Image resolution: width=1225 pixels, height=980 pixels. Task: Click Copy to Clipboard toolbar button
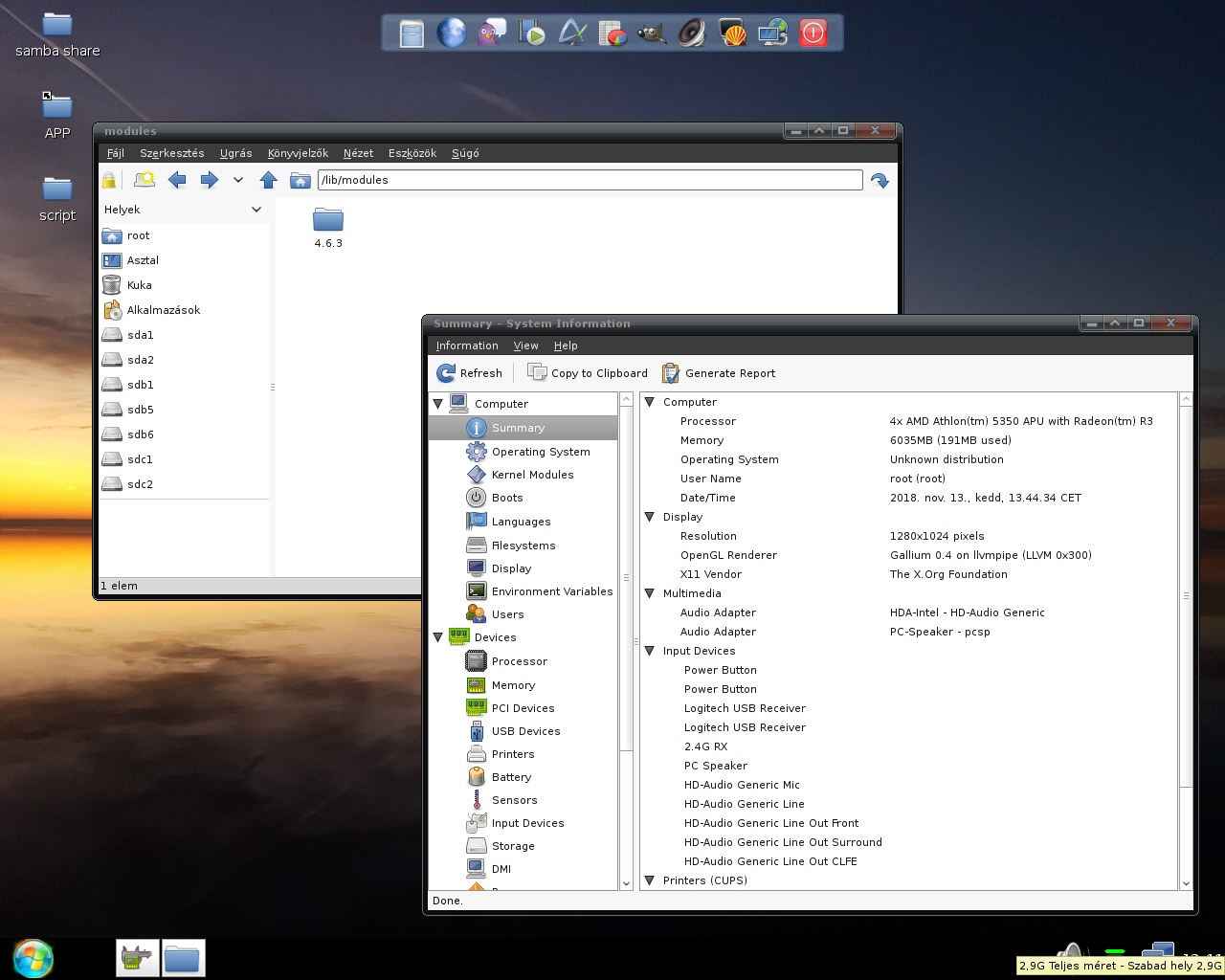[588, 373]
